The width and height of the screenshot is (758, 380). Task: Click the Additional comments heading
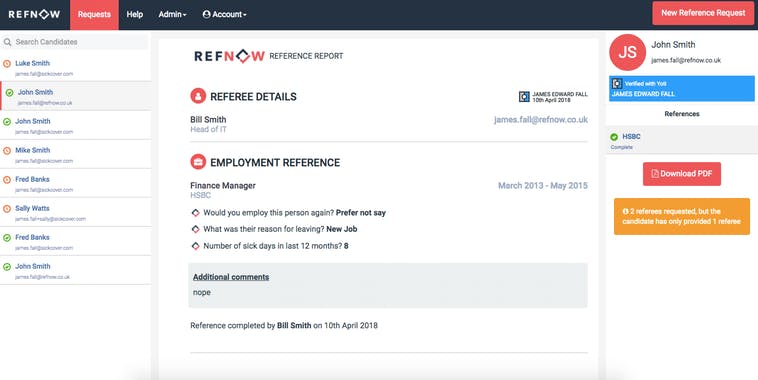coord(231,277)
